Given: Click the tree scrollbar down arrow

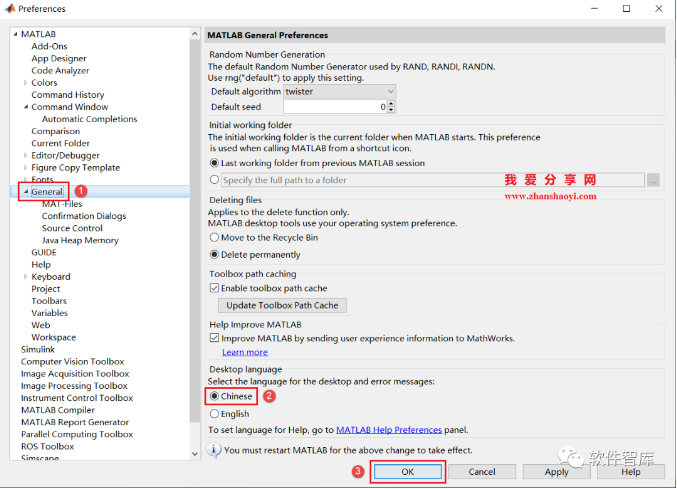Looking at the screenshot, I should pos(195,454).
